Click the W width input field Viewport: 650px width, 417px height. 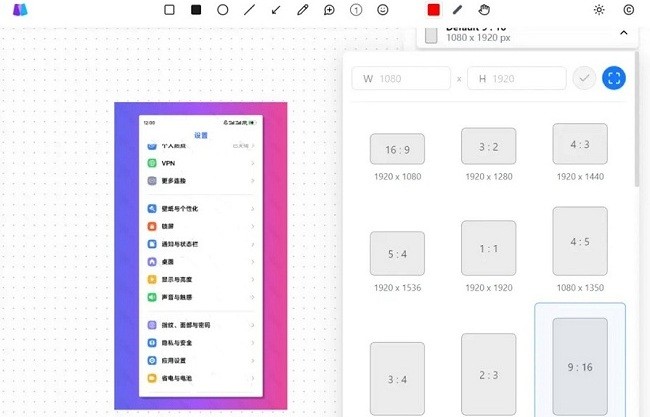[401, 78]
